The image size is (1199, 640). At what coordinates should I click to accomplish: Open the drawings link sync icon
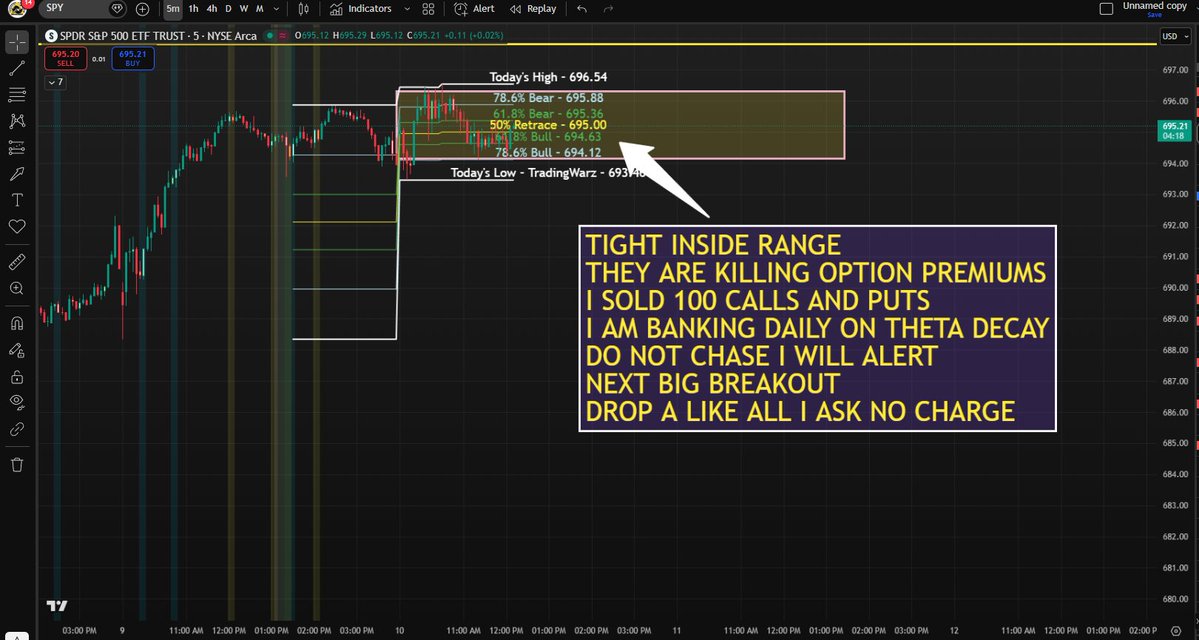point(17,430)
